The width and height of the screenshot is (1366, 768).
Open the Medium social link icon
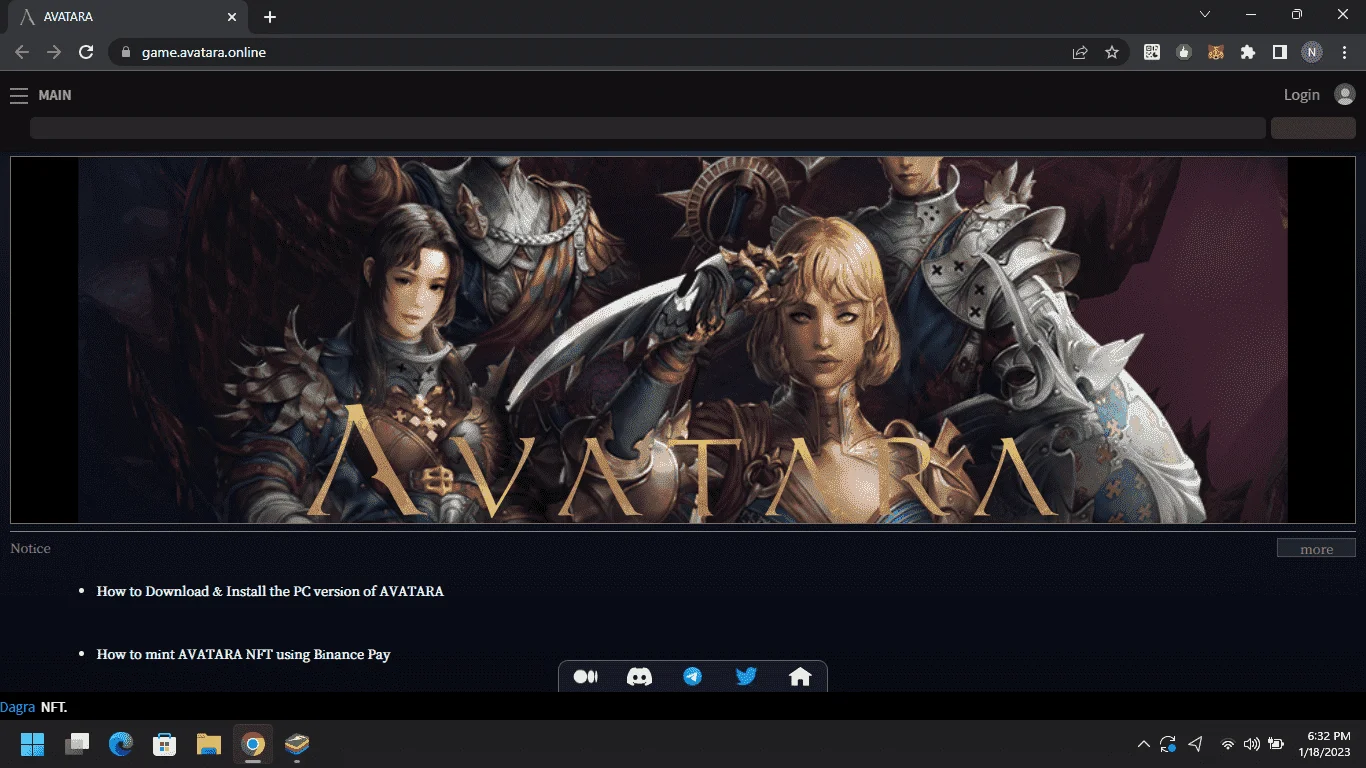(585, 677)
